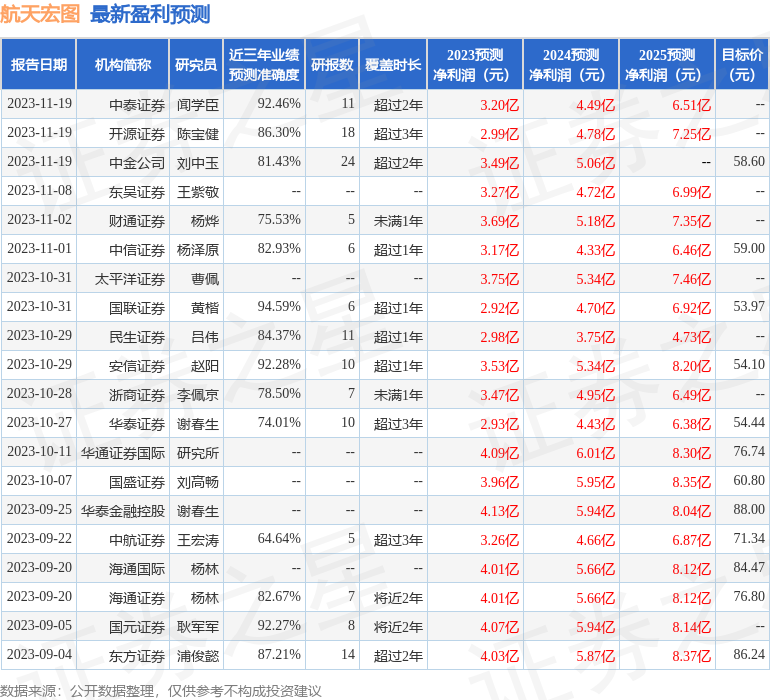Click 2025 profit forecast 7.25亿
The image size is (770, 700).
pyautogui.click(x=691, y=134)
